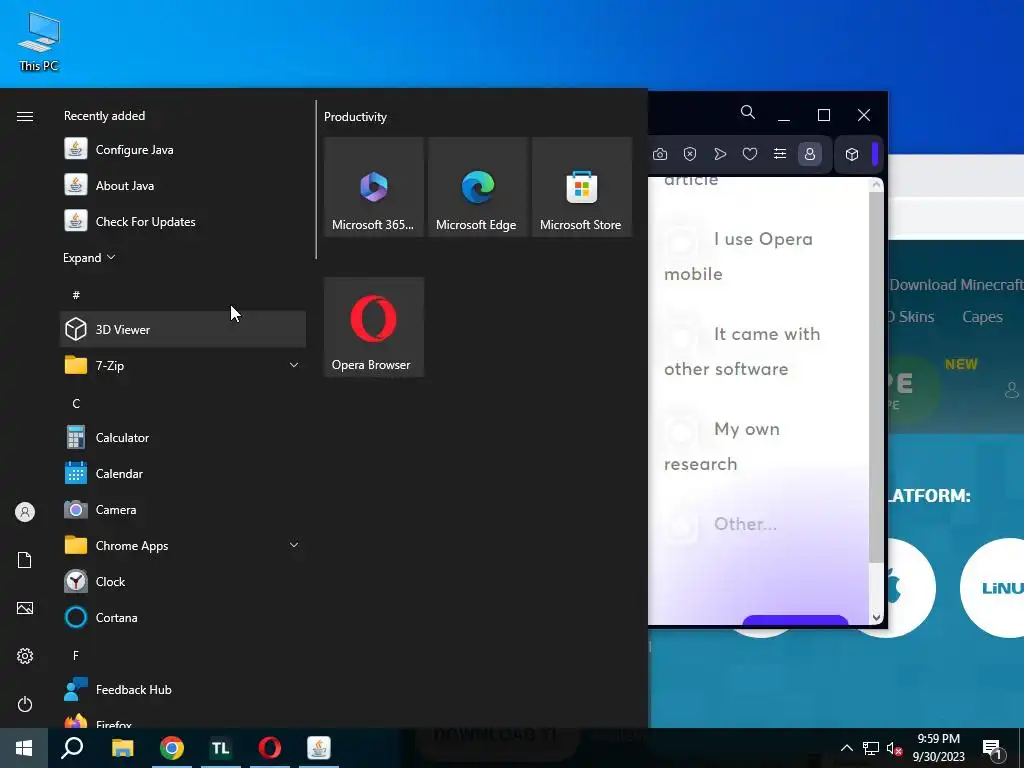Switch to Opera in taskbar
The width and height of the screenshot is (1024, 768).
270,748
